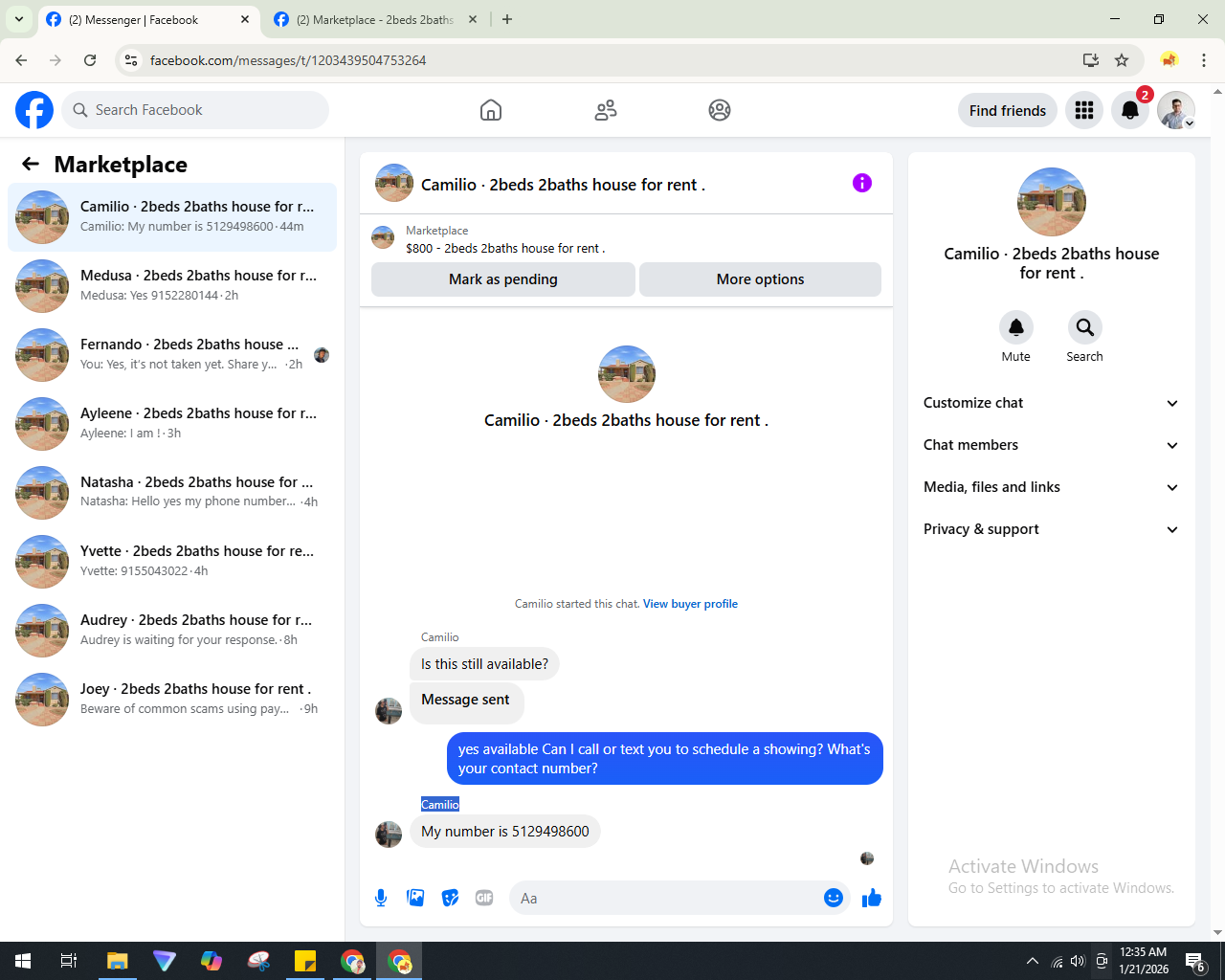Expand the Chat members section
The height and width of the screenshot is (980, 1225).
coord(1052,445)
